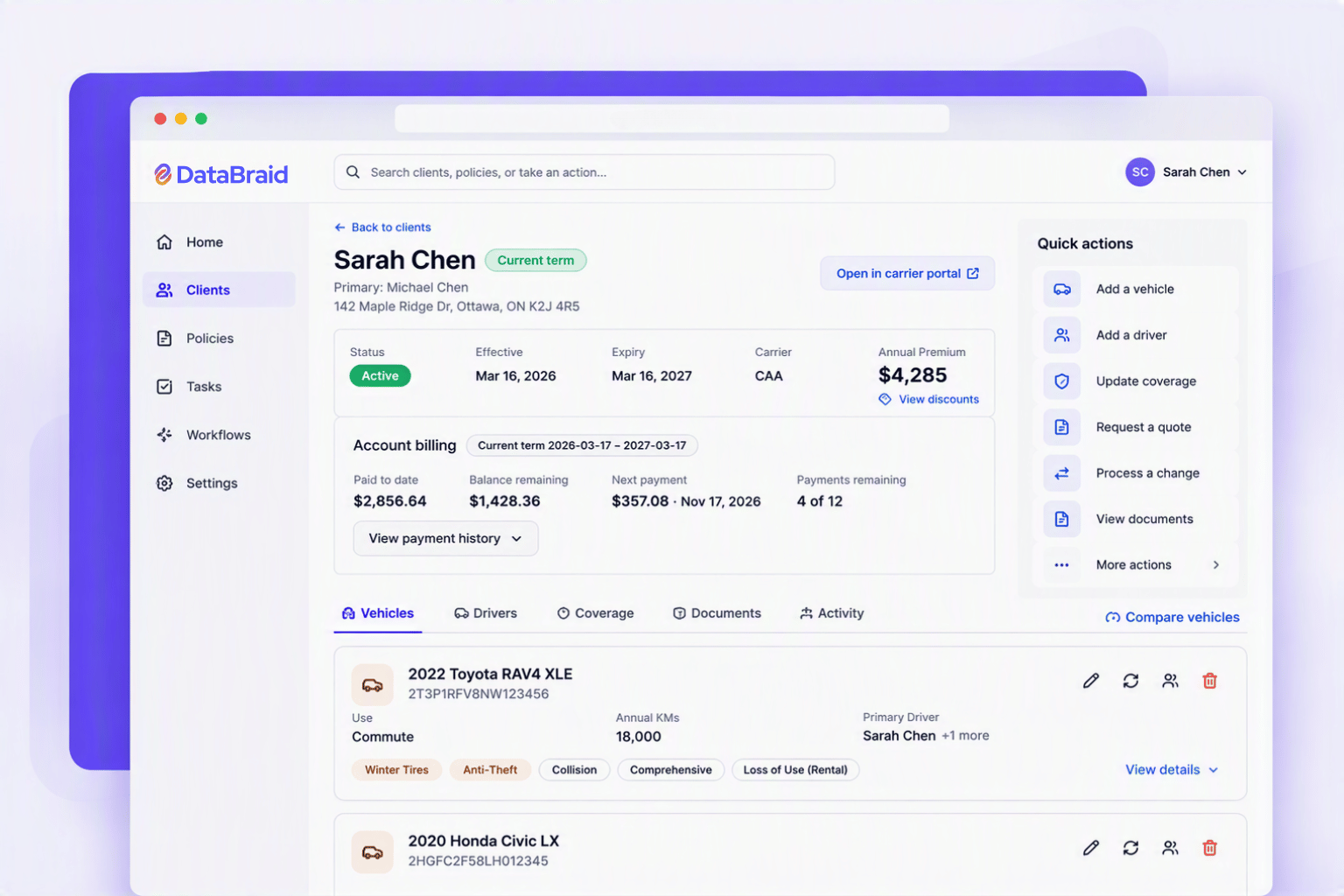Click the SC user avatar
Viewport: 1344px width, 896px height.
[x=1139, y=172]
